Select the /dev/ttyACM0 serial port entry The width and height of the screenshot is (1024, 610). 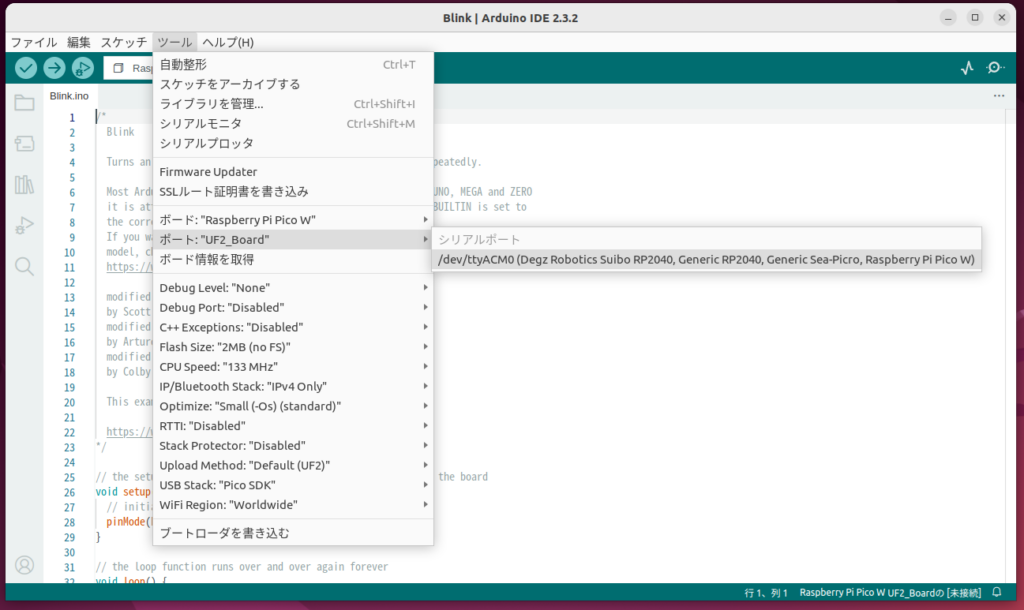click(x=707, y=259)
